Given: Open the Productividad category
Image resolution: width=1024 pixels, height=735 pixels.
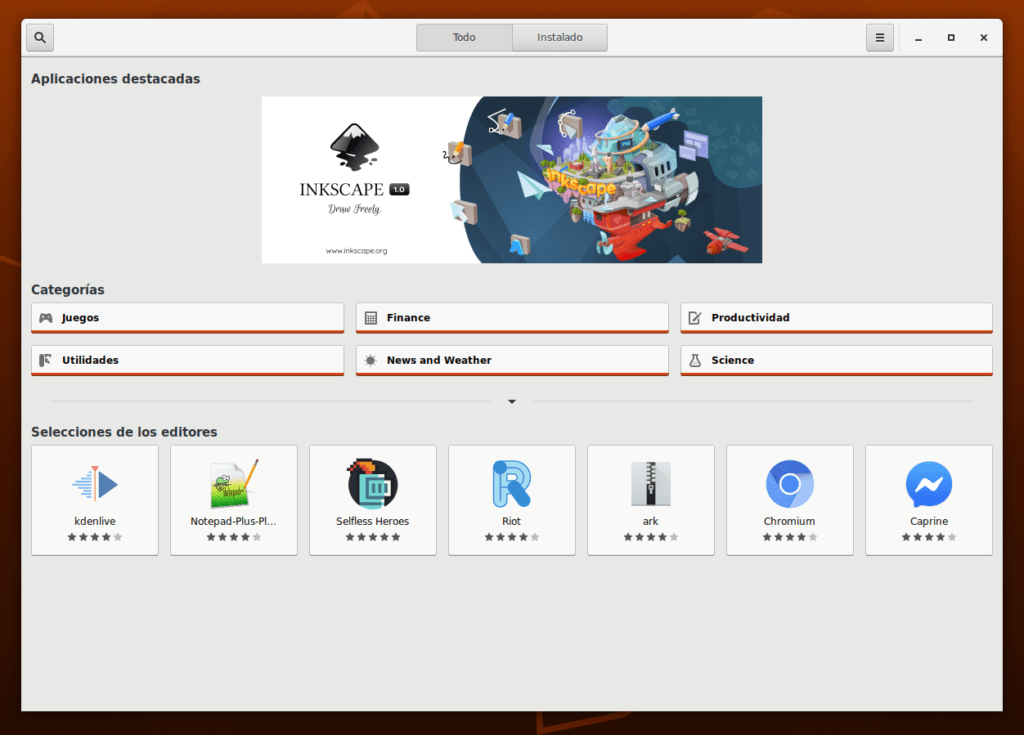Looking at the screenshot, I should click(x=836, y=318).
